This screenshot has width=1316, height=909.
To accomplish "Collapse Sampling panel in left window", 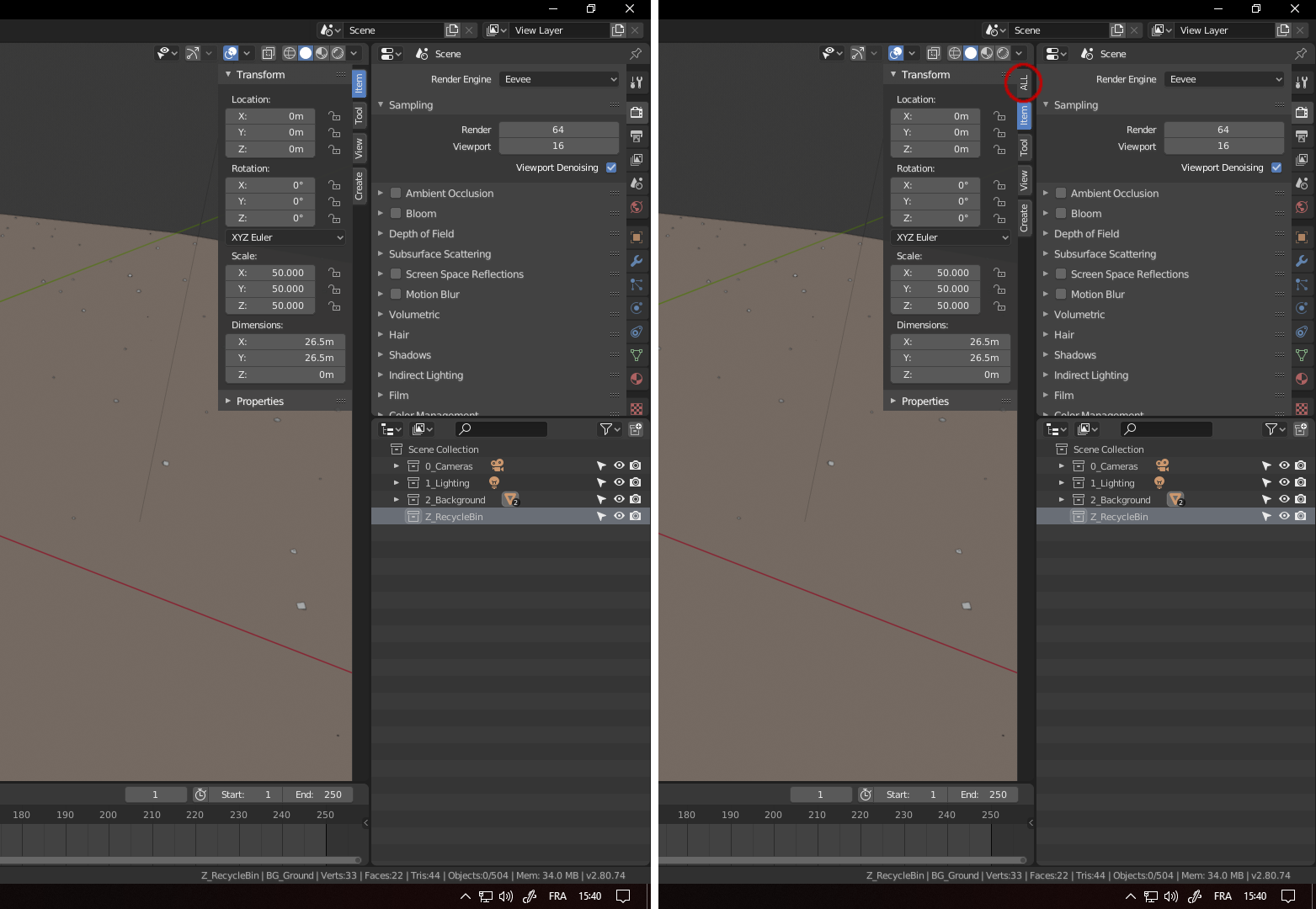I will (381, 104).
